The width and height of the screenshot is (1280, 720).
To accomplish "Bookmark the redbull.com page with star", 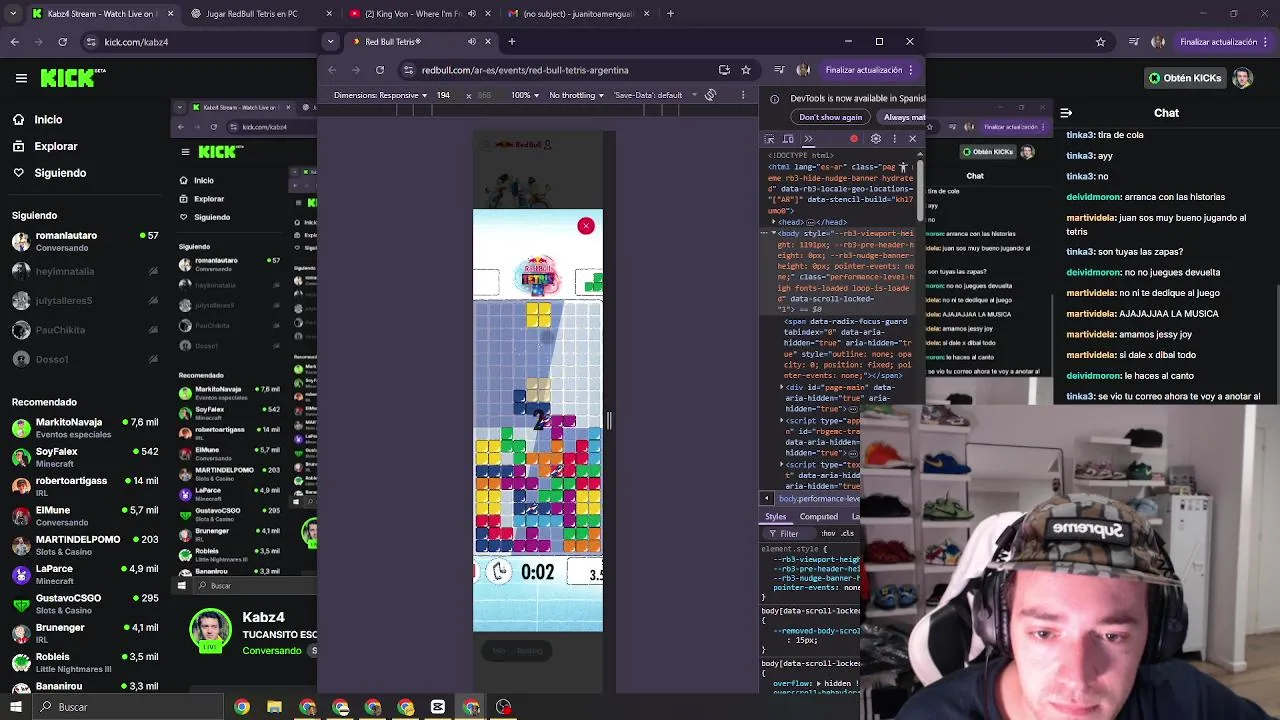I will (746, 70).
